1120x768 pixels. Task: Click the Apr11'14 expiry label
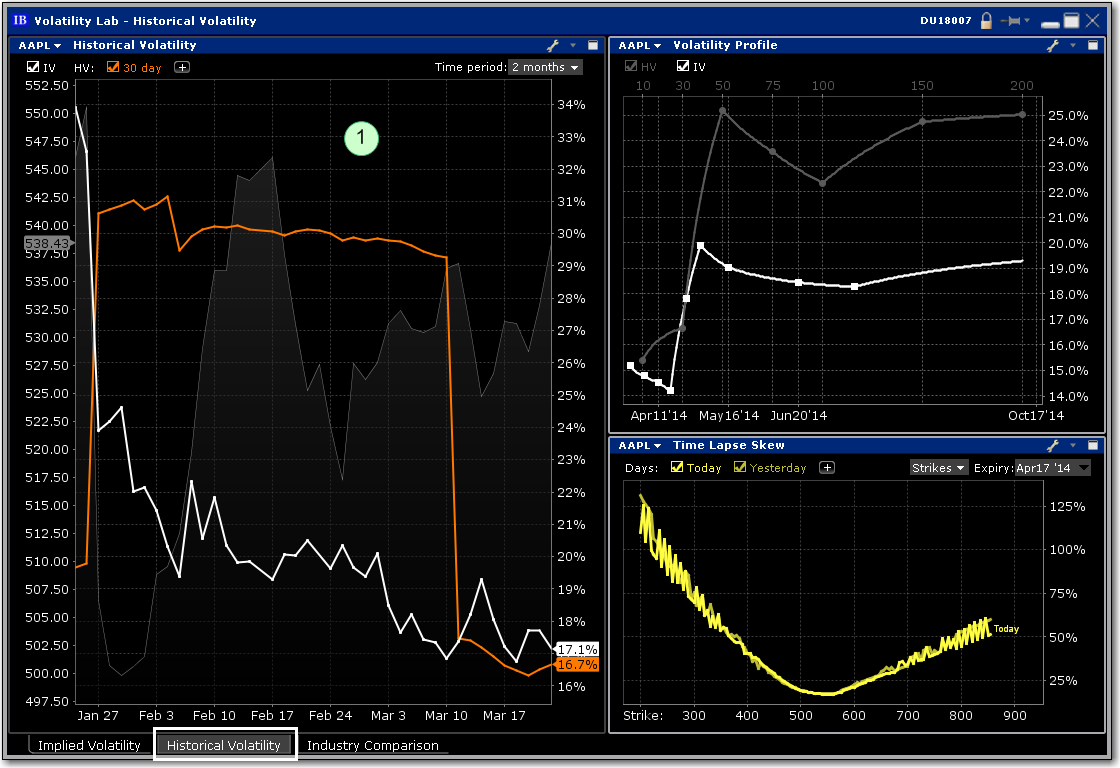click(x=659, y=415)
